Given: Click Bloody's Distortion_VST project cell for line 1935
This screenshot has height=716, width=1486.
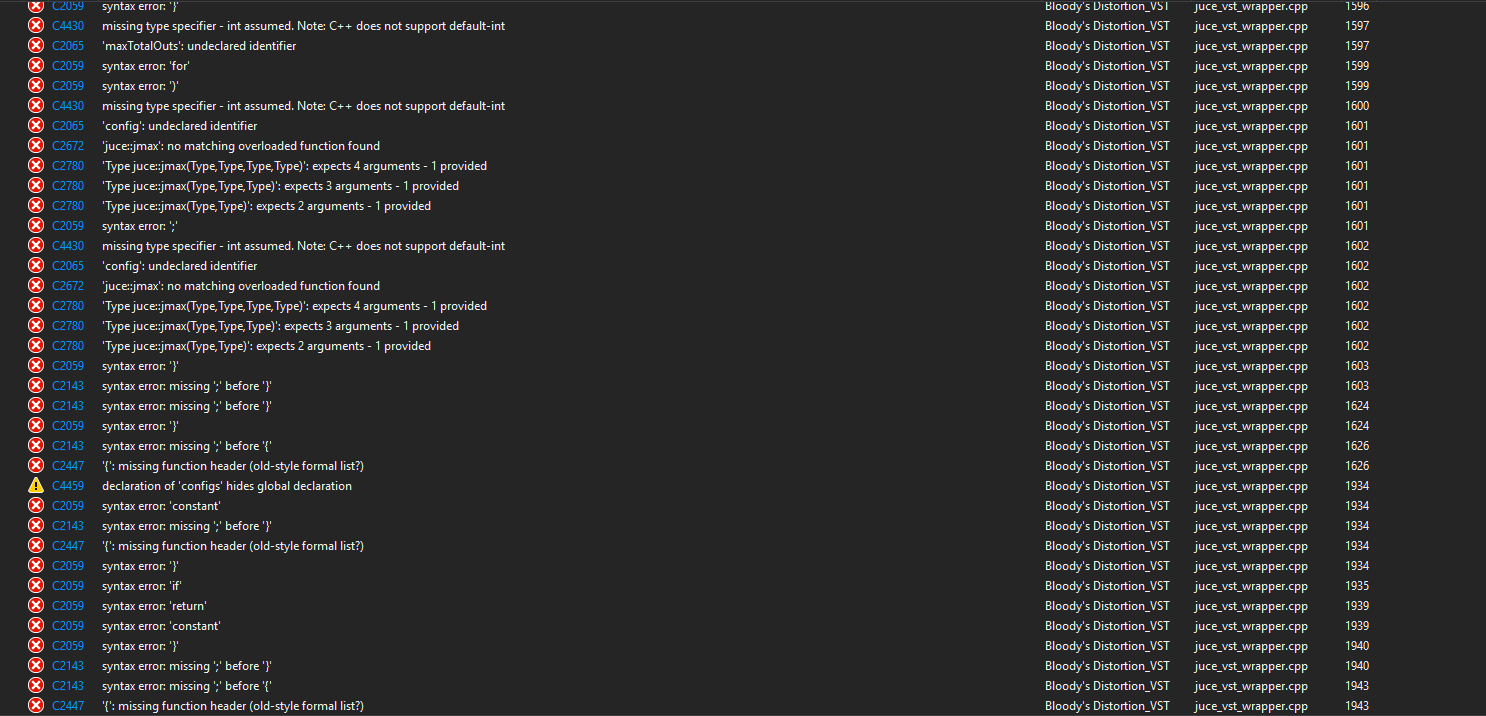Looking at the screenshot, I should point(1107,586).
